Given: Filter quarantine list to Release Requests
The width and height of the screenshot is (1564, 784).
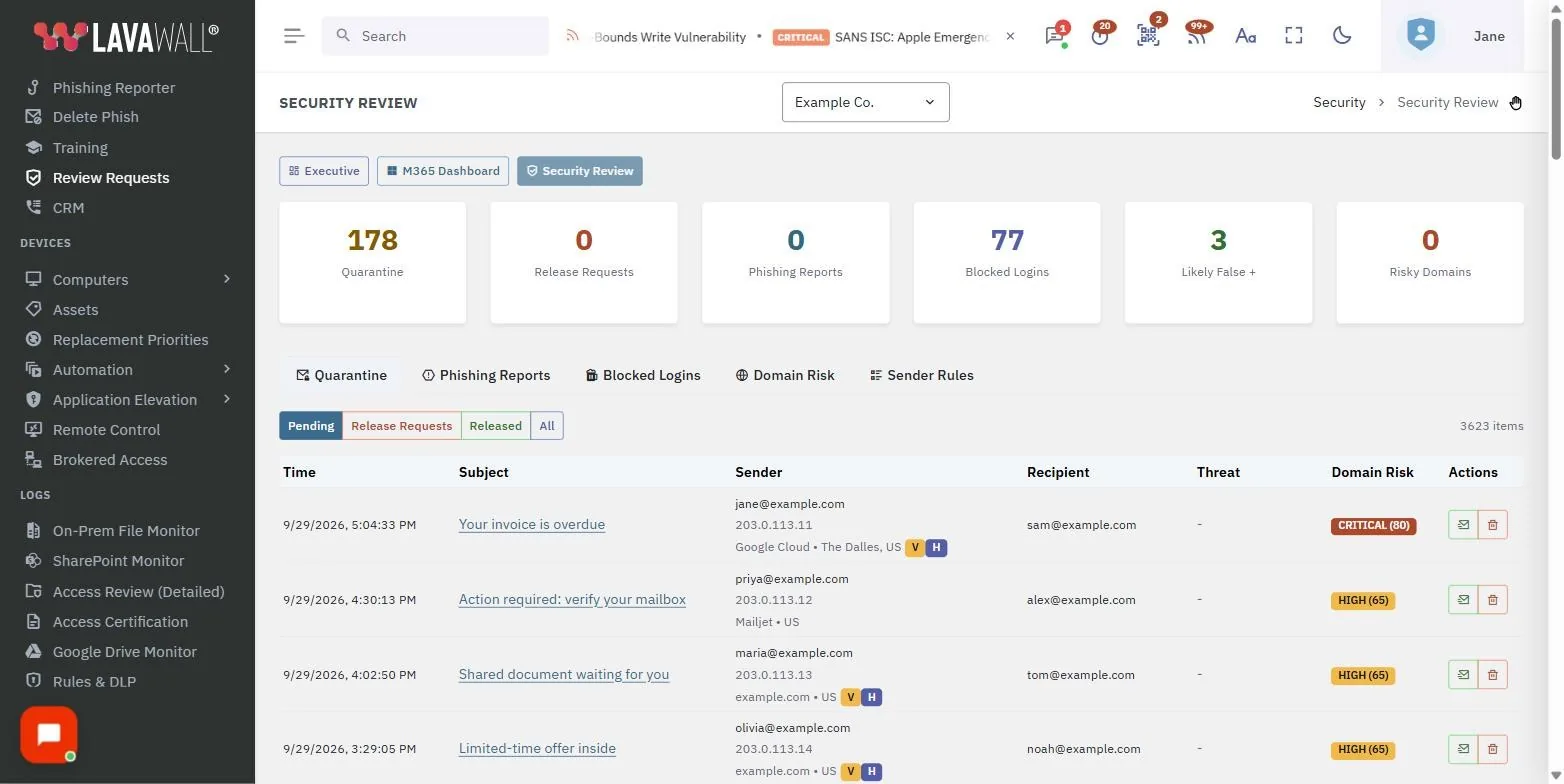Looking at the screenshot, I should (402, 426).
